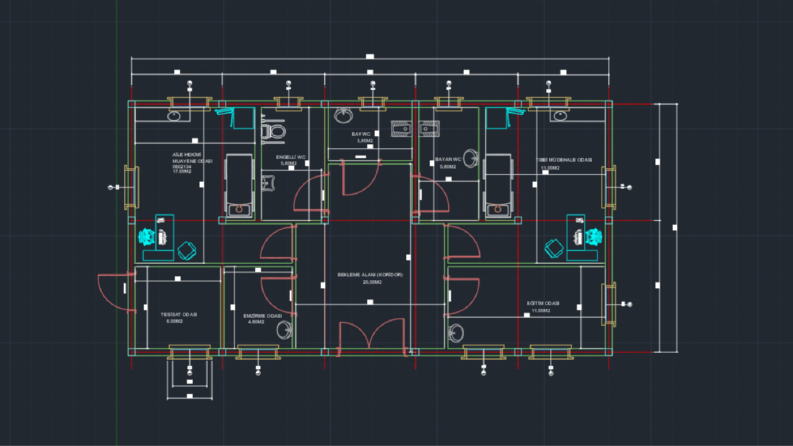Viewport: 793px width, 446px height.
Task: Select the BAY WC label text
Action: pos(361,135)
